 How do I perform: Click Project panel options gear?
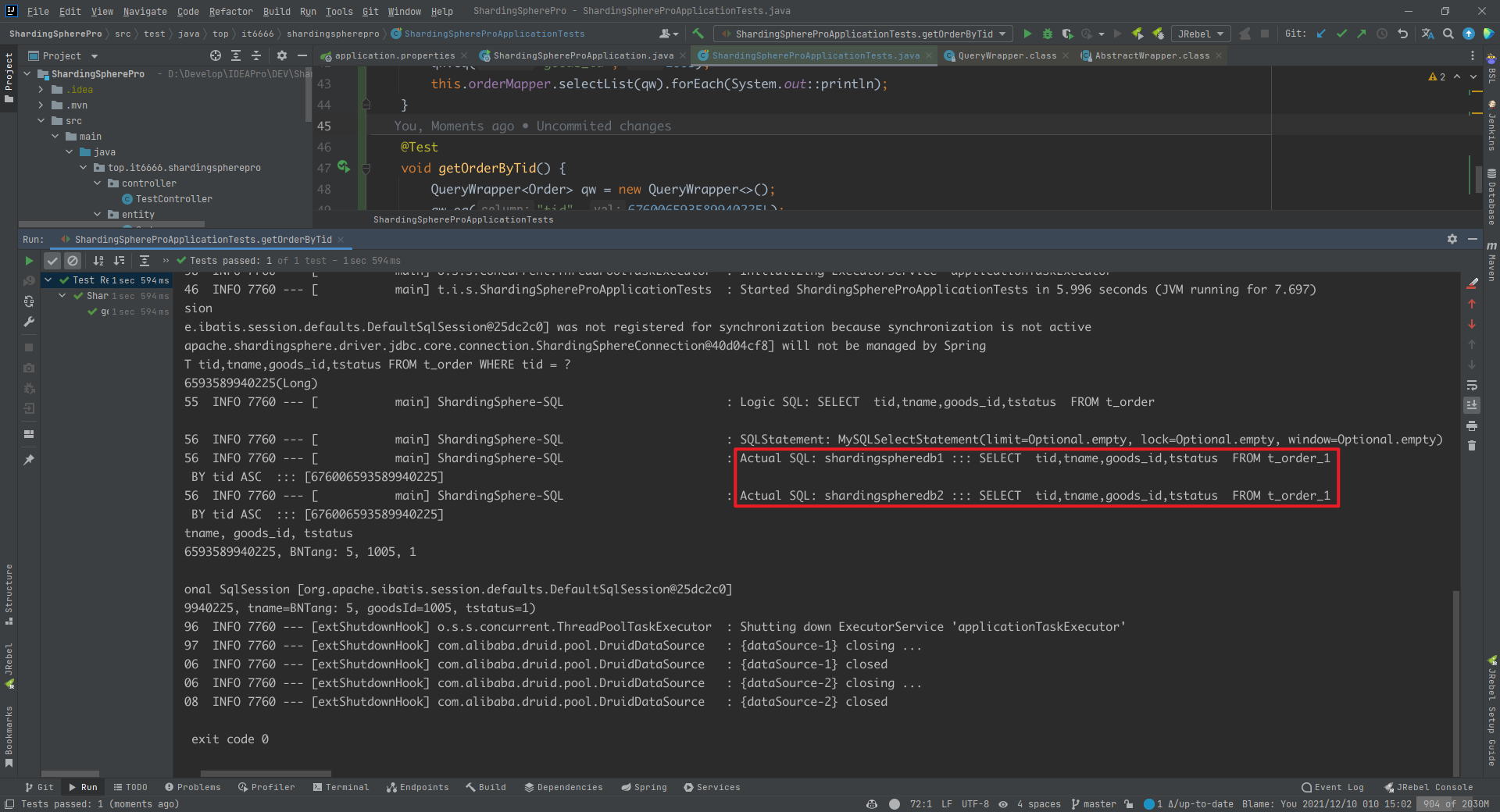click(x=282, y=55)
